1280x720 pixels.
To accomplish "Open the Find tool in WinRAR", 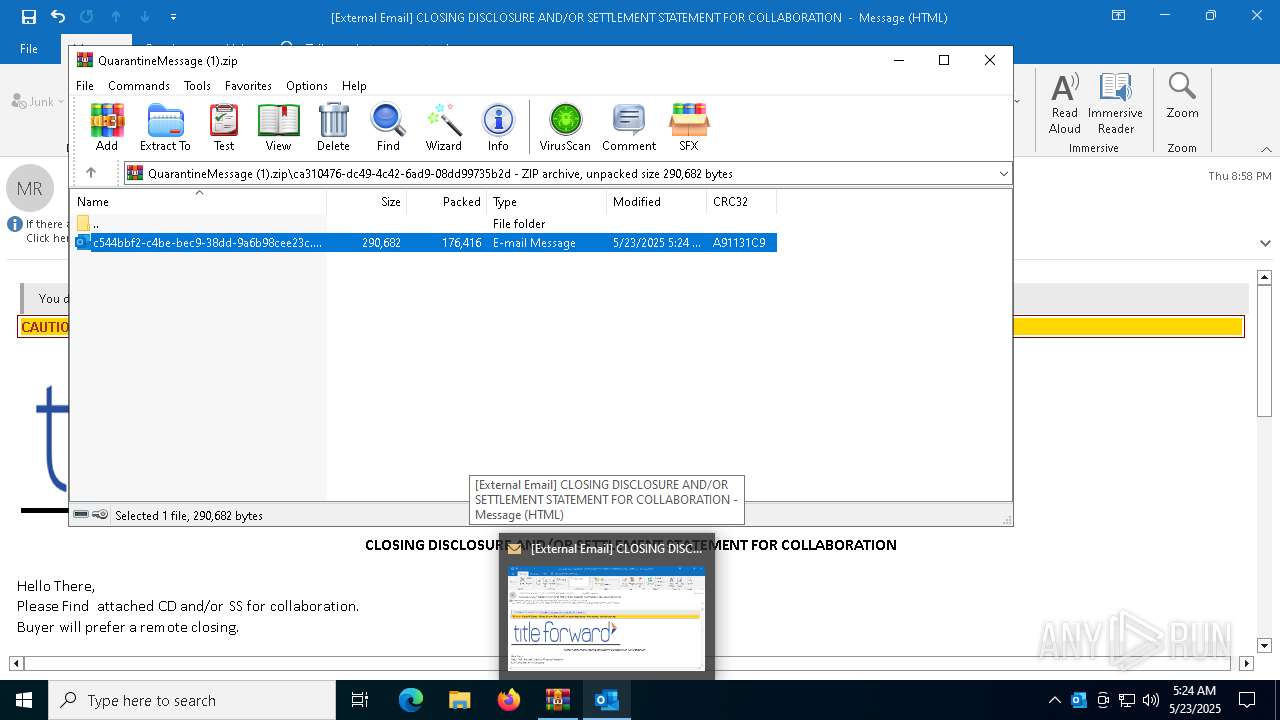I will tap(388, 127).
